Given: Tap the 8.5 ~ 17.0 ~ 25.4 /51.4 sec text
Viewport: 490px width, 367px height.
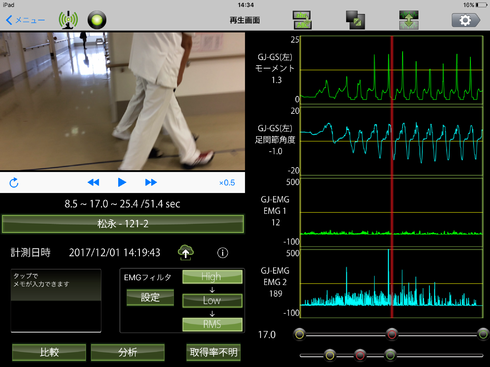Looking at the screenshot, I should pyautogui.click(x=122, y=204).
